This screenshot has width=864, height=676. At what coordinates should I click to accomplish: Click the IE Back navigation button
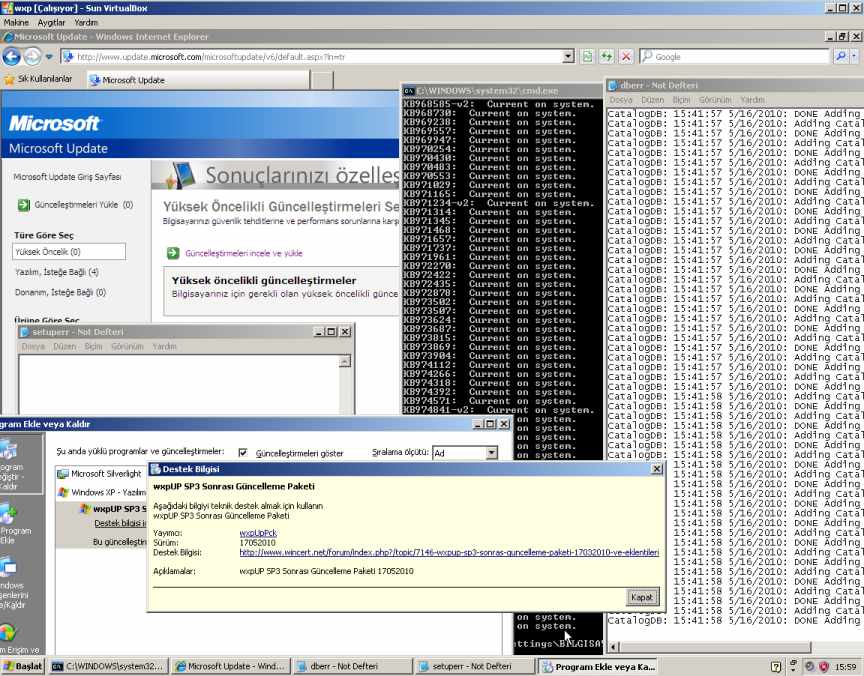tap(12, 56)
